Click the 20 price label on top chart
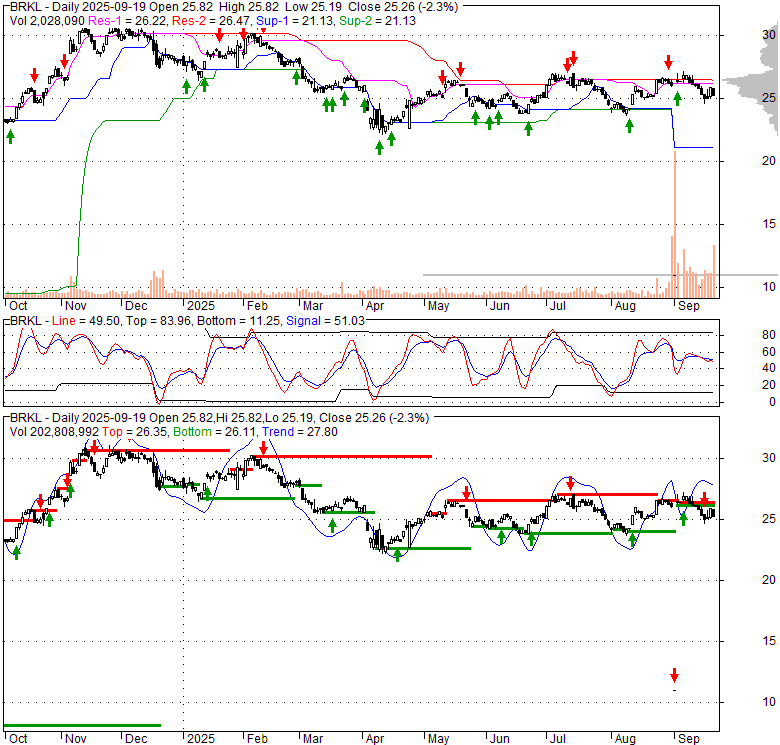 769,161
